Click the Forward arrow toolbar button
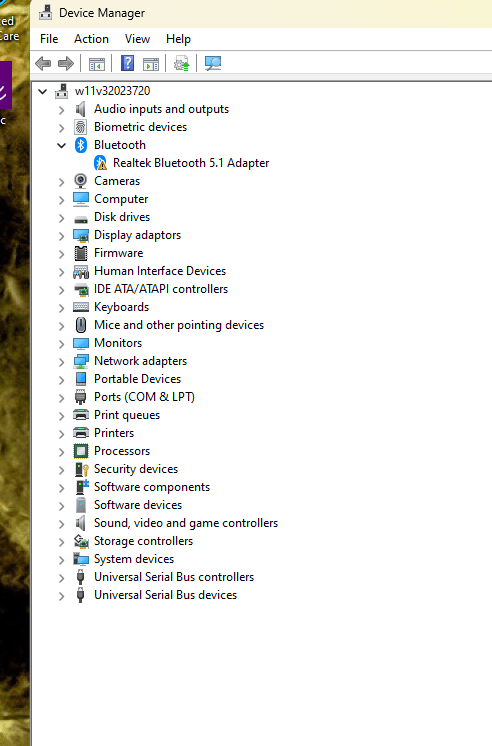 coord(66,63)
